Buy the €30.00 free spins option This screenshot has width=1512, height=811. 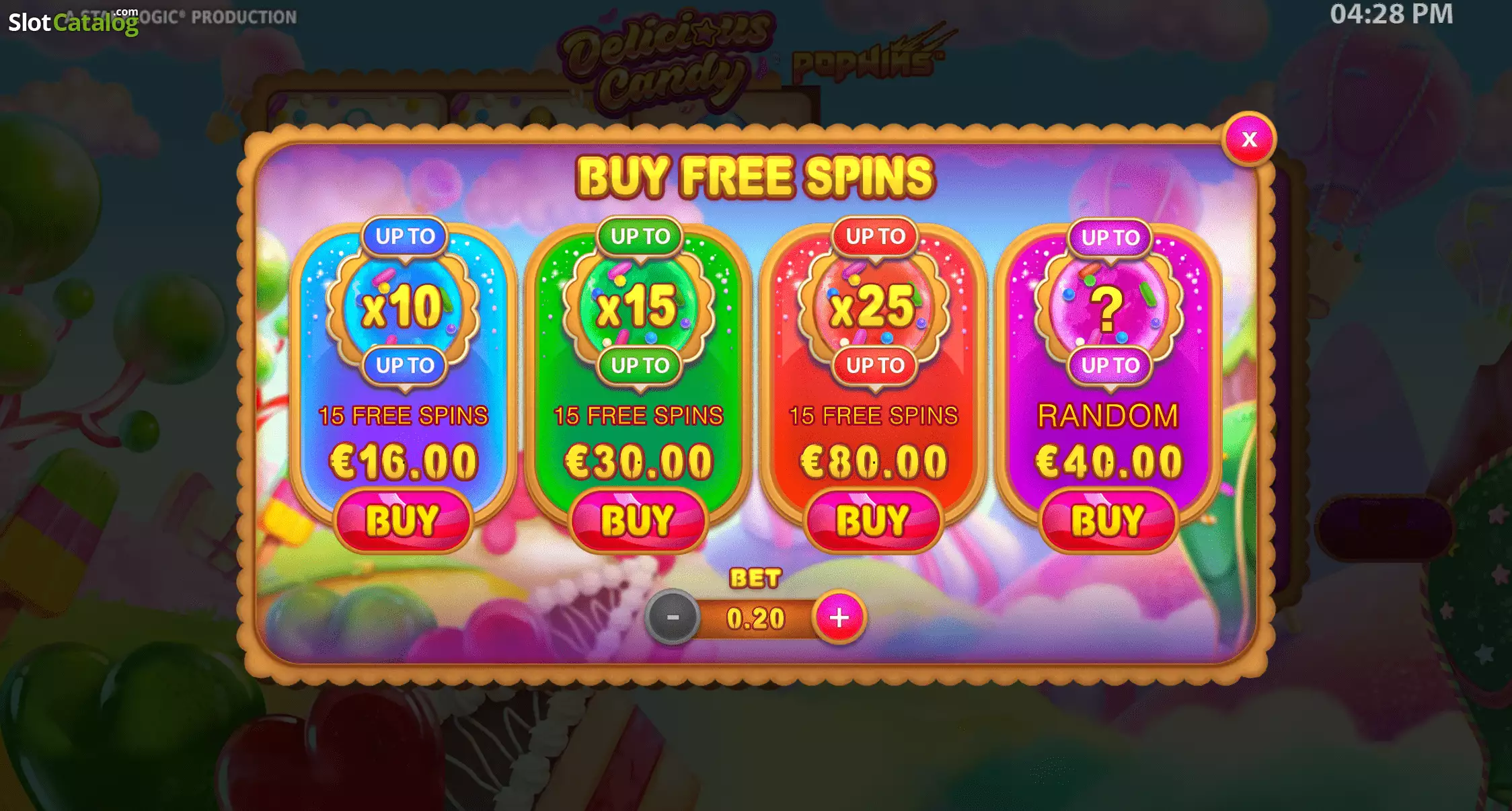click(x=638, y=520)
